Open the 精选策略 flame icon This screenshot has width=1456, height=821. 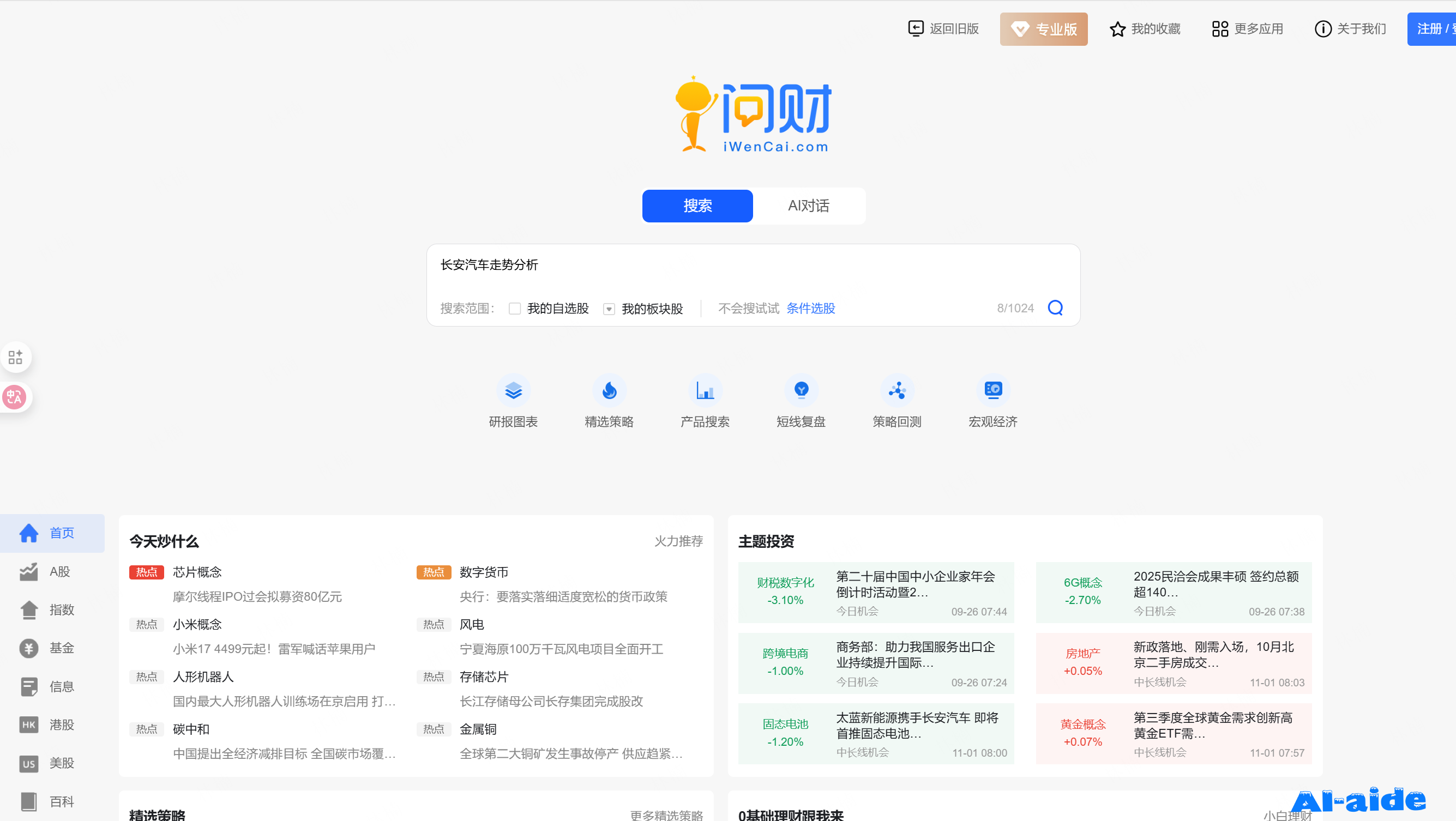[609, 390]
